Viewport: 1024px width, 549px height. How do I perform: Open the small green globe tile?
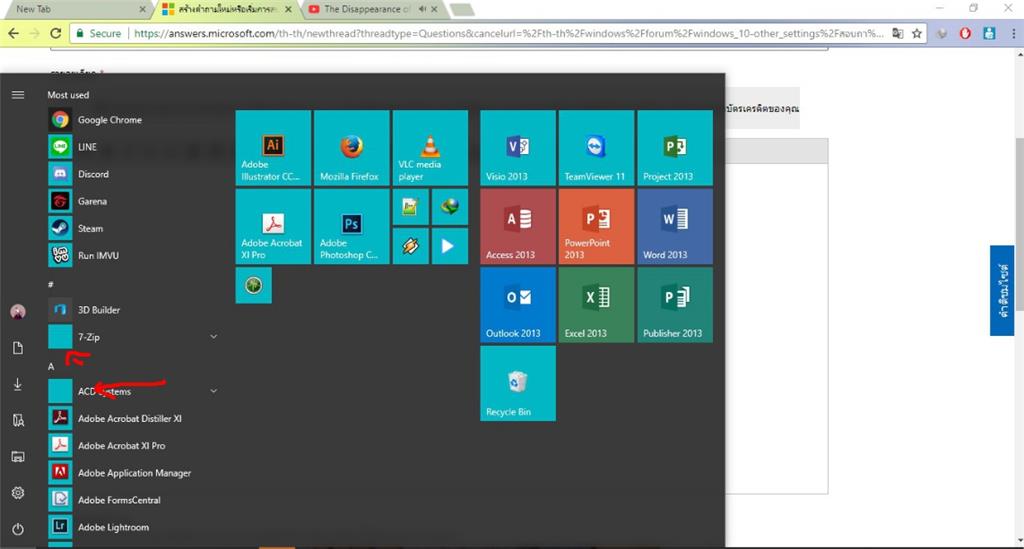pyautogui.click(x=253, y=285)
